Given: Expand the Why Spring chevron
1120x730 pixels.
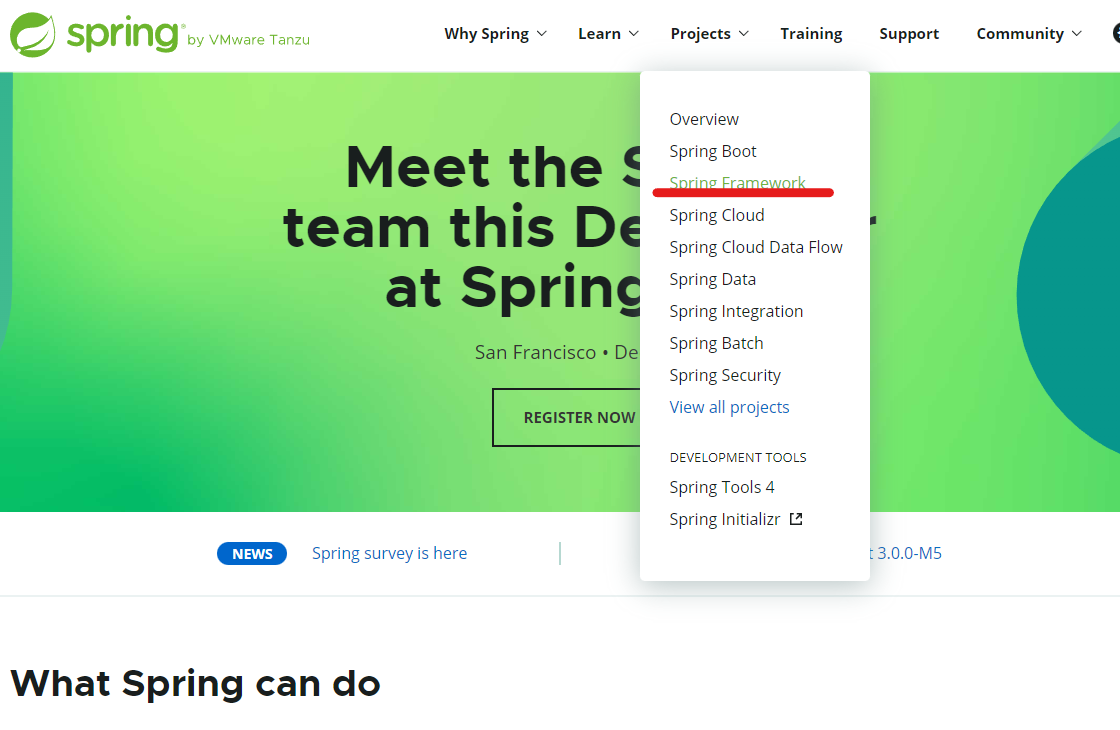Looking at the screenshot, I should pyautogui.click(x=541, y=34).
